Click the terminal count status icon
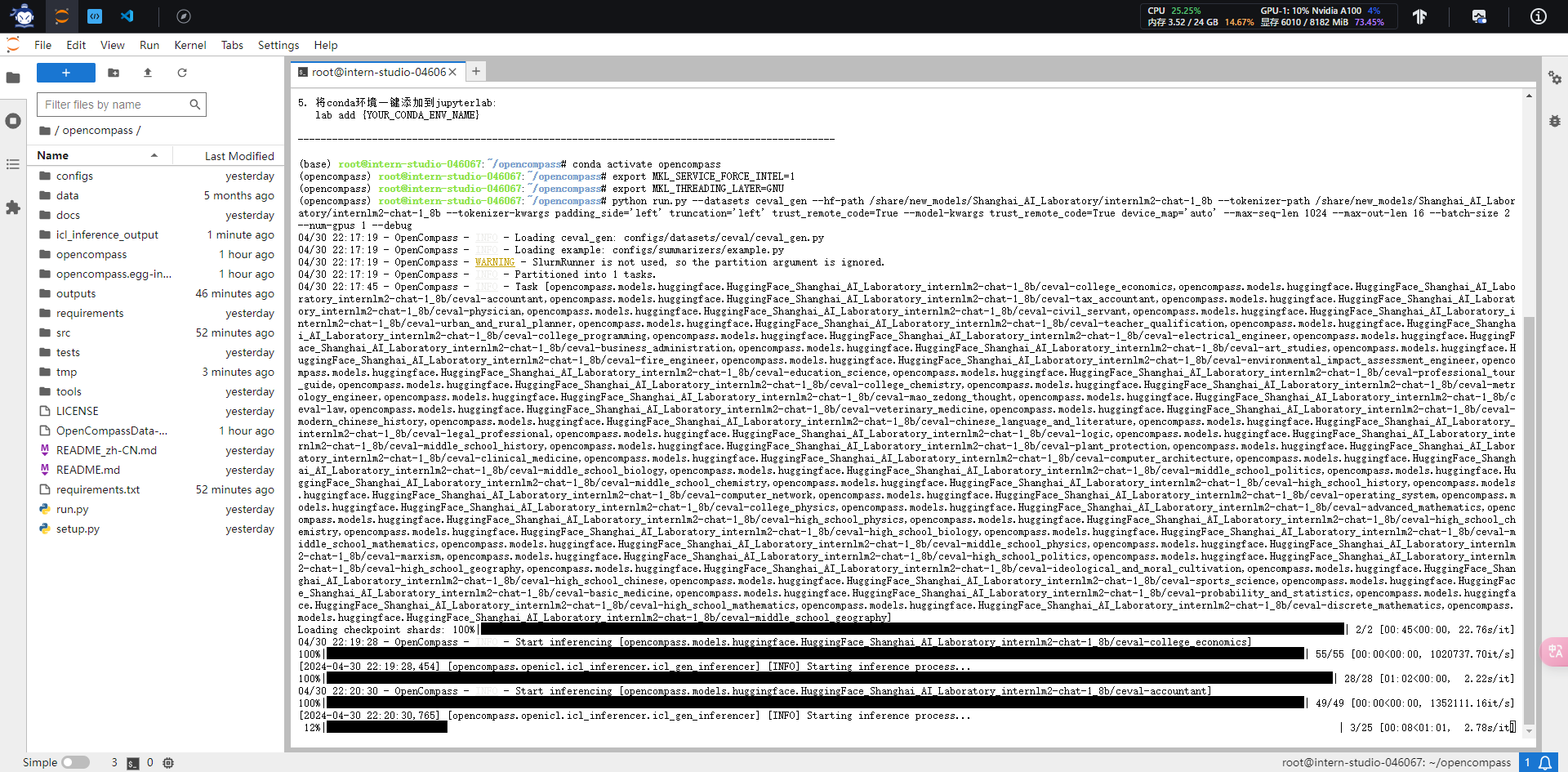The image size is (1568, 772). [133, 763]
